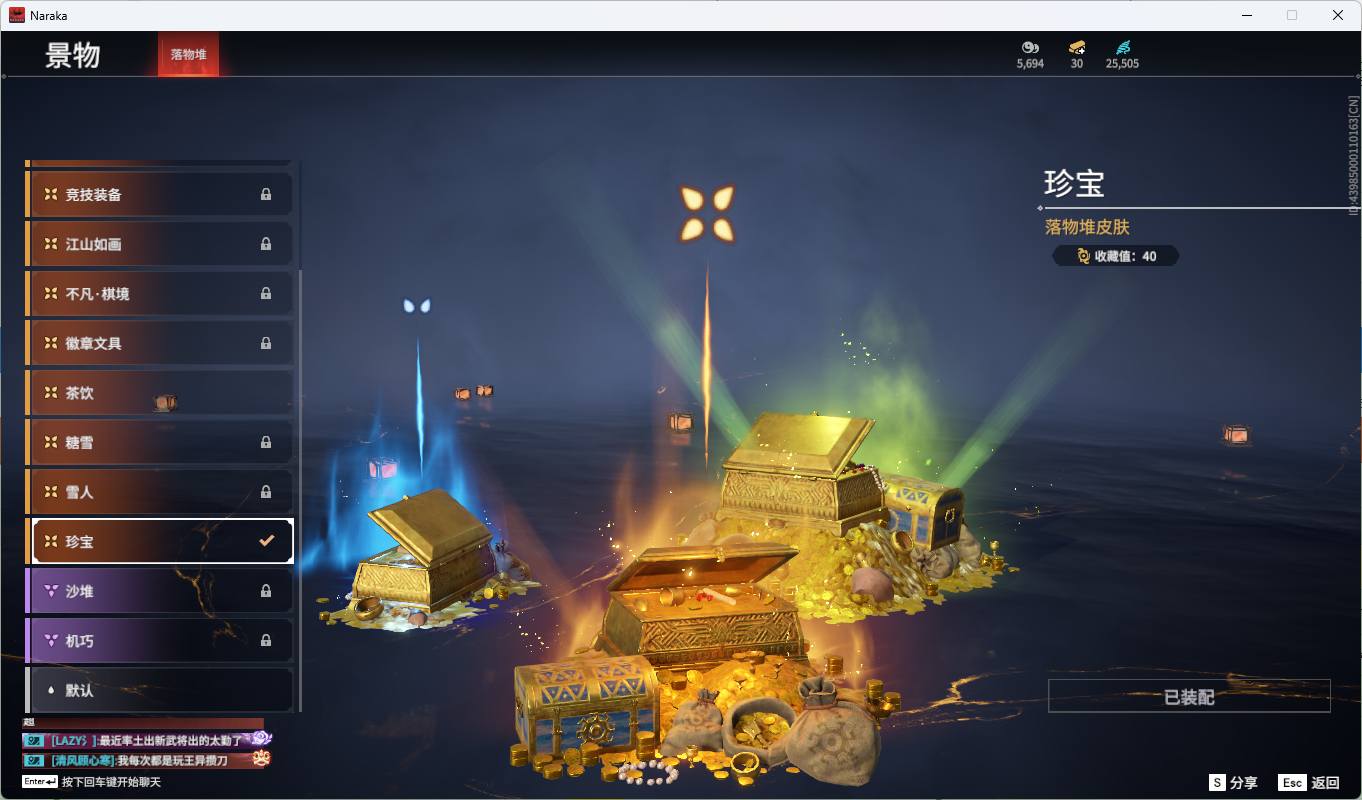This screenshot has width=1362, height=800.
Task: Click the channel icon before 清风顾心寒's message
Action: coord(35,760)
